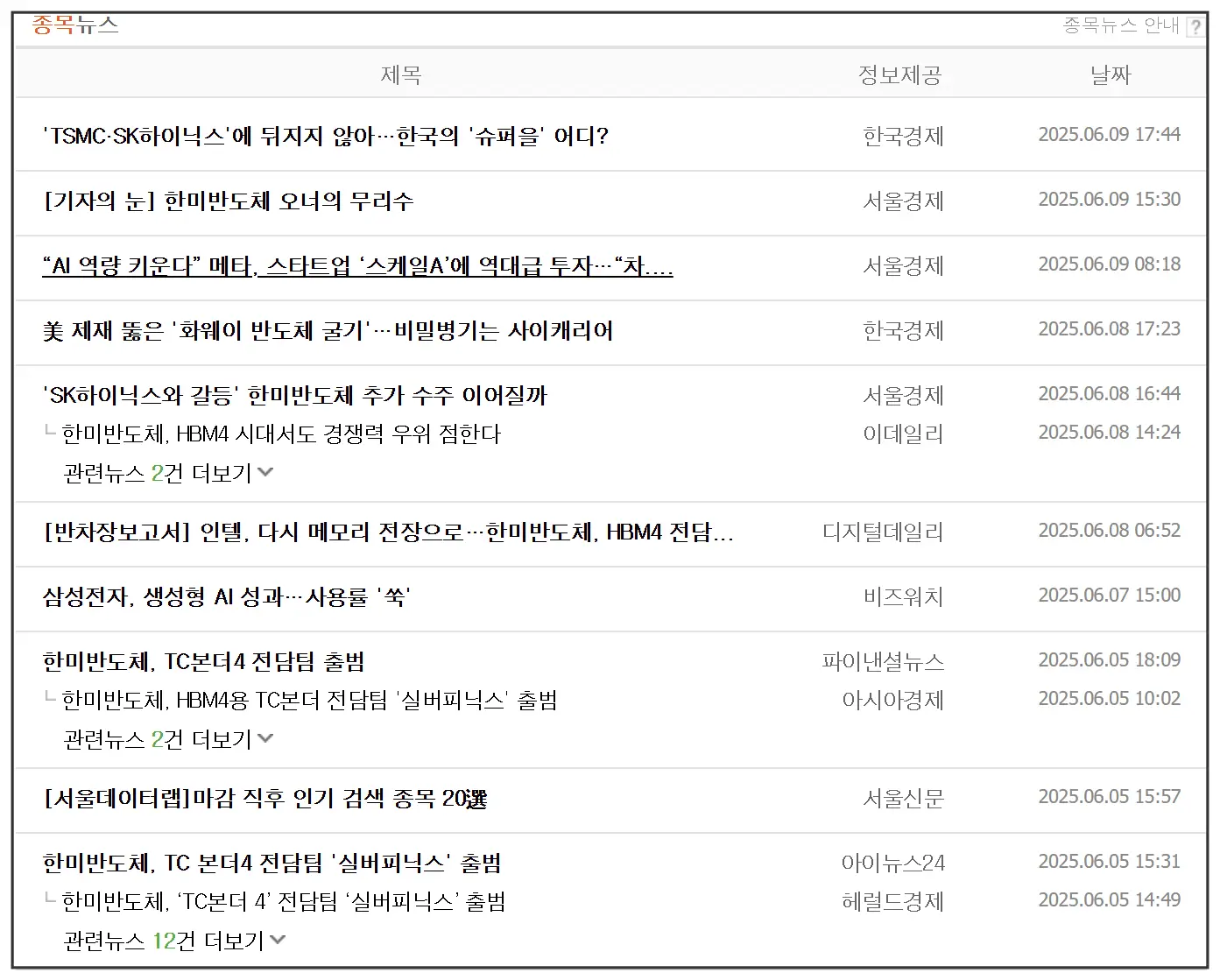Click date 2025.06.09 08:18
The width and height of the screenshot is (1220, 980).
tap(1110, 264)
